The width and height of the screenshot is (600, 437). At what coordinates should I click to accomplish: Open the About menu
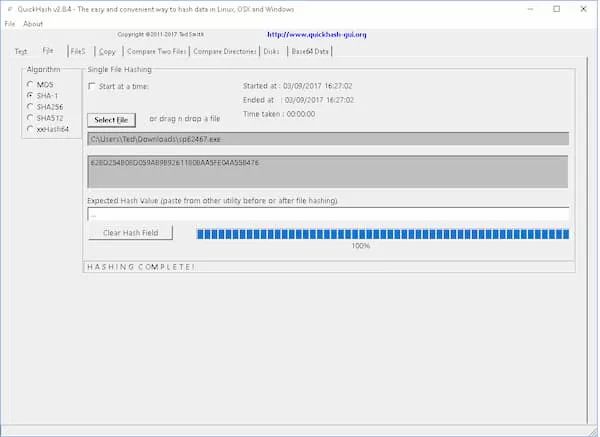[33, 24]
